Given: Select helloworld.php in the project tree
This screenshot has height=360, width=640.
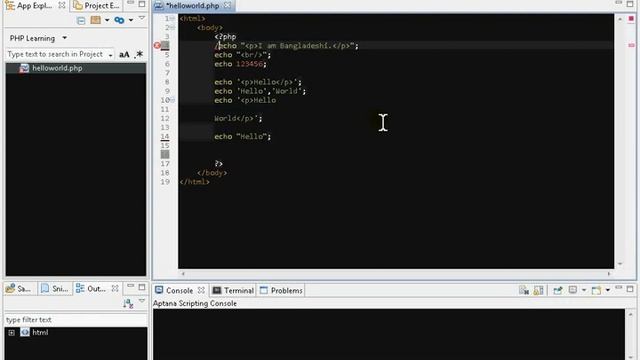Looking at the screenshot, I should pos(57,68).
